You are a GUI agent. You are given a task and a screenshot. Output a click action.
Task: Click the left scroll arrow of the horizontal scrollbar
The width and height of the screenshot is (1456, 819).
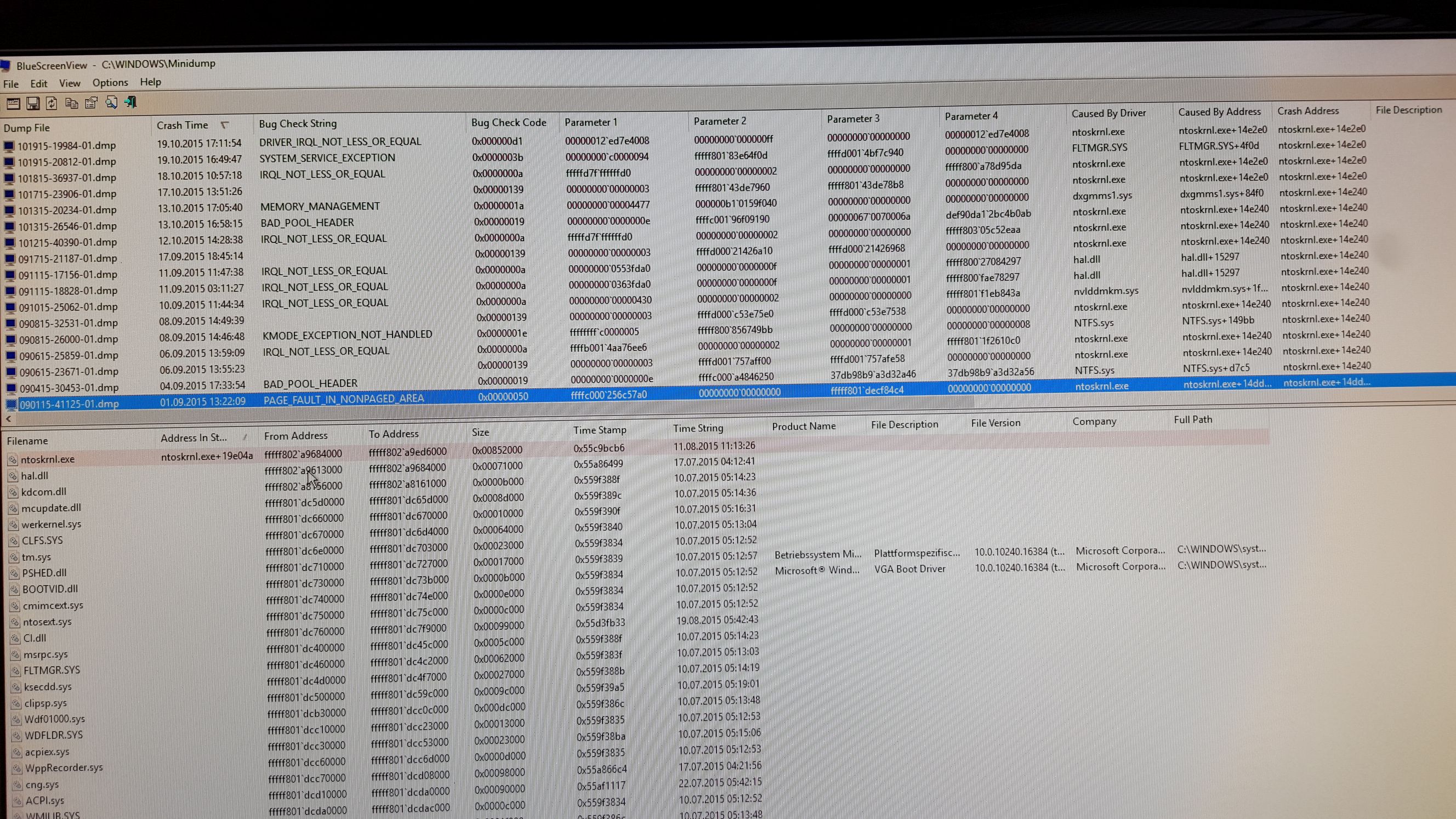click(8, 419)
